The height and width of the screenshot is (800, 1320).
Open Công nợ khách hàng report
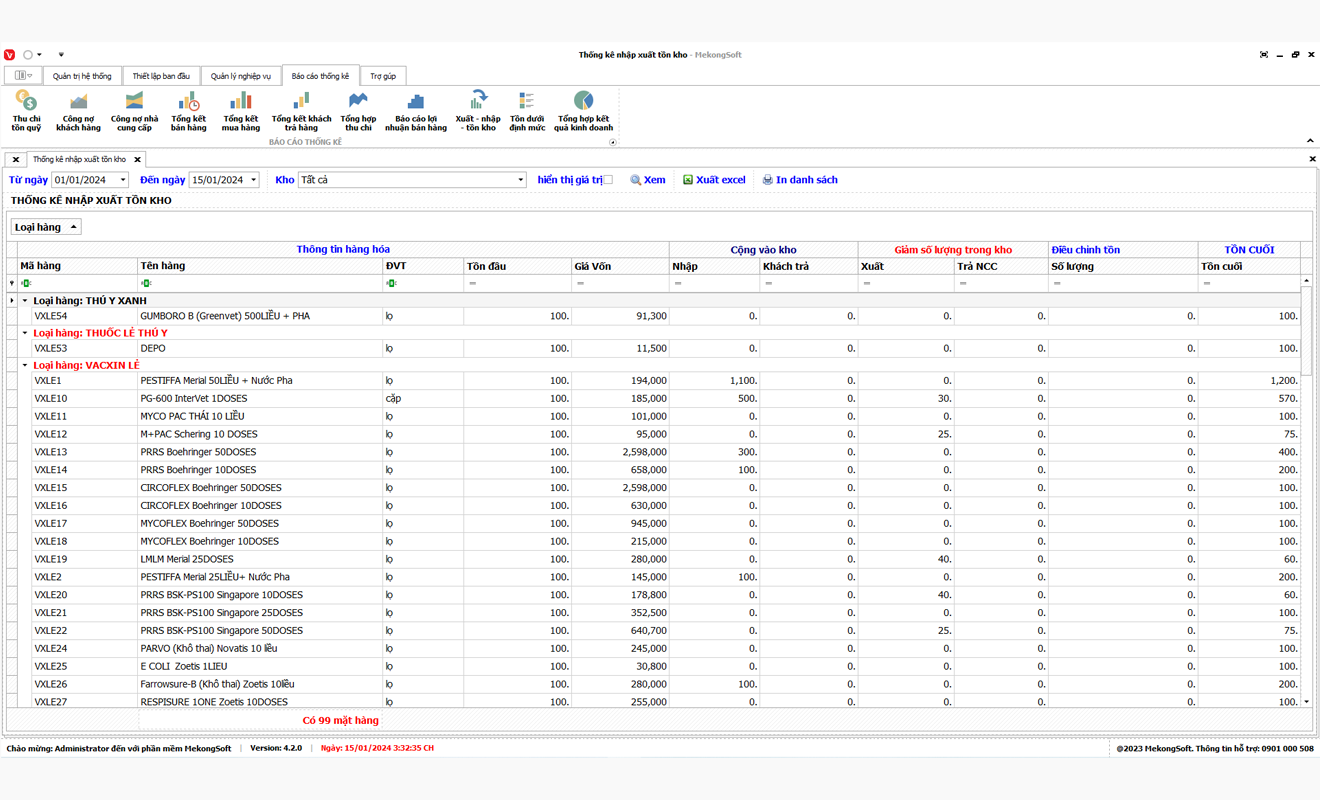pyautogui.click(x=78, y=111)
